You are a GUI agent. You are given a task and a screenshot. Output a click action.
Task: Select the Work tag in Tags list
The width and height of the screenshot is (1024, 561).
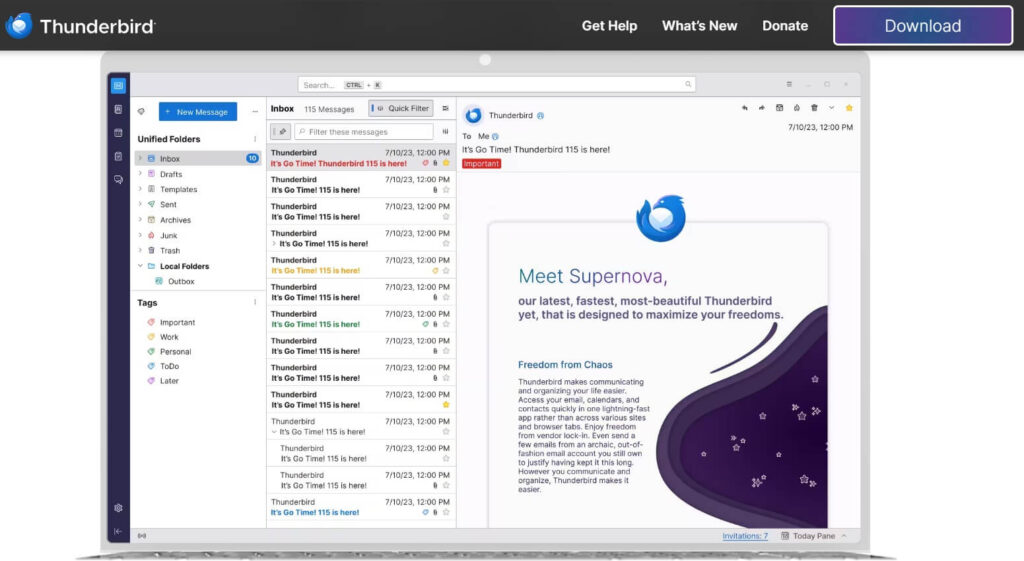click(163, 337)
